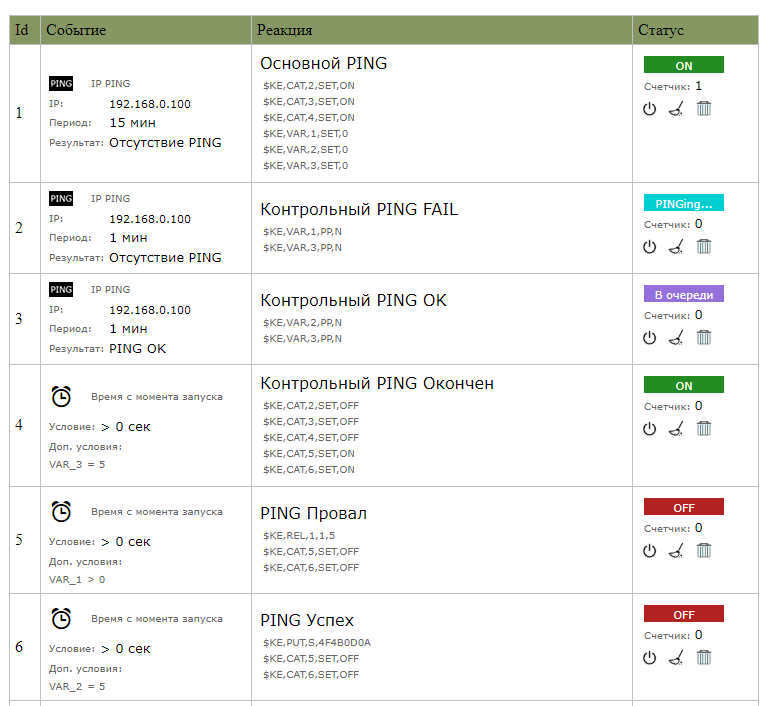Click the Событие column header
Screen dimensions: 767x706
pyautogui.click(x=76, y=30)
